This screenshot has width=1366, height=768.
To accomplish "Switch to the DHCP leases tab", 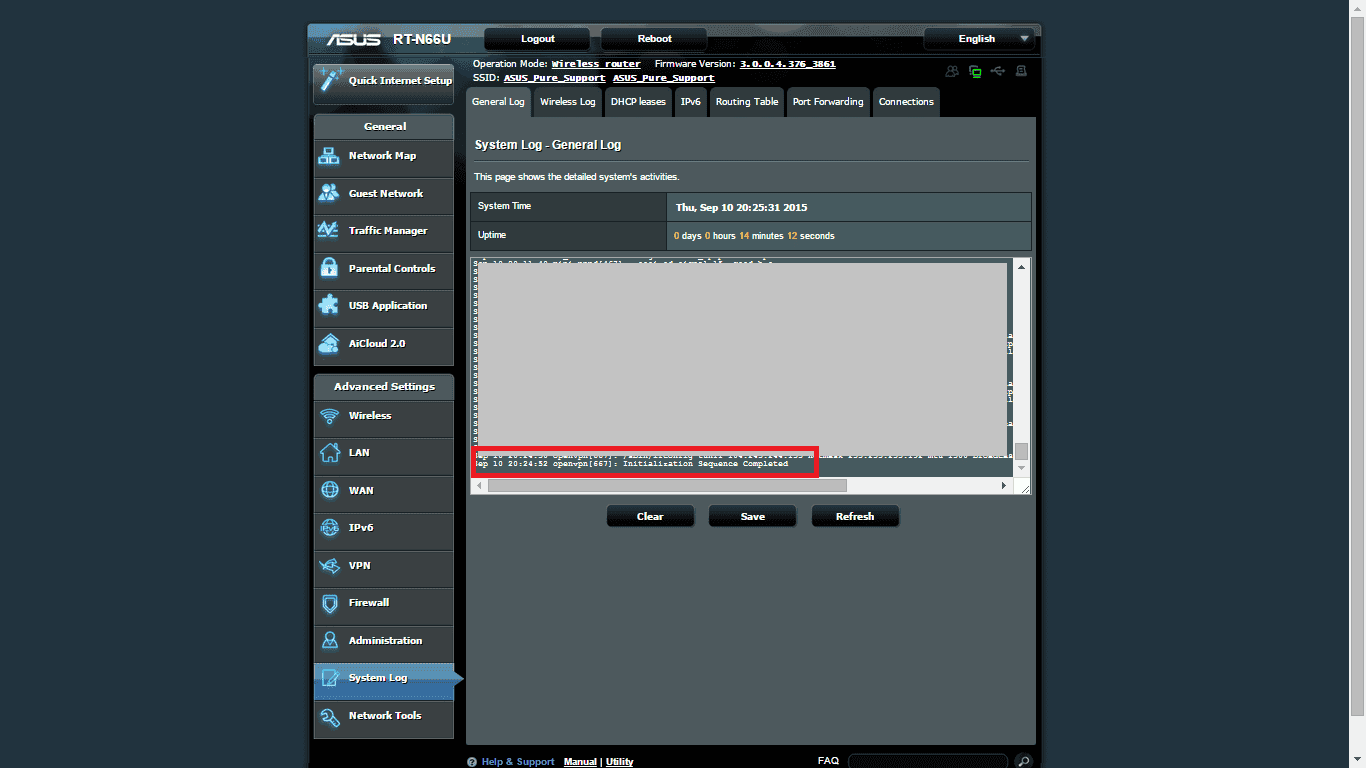I will coord(638,102).
